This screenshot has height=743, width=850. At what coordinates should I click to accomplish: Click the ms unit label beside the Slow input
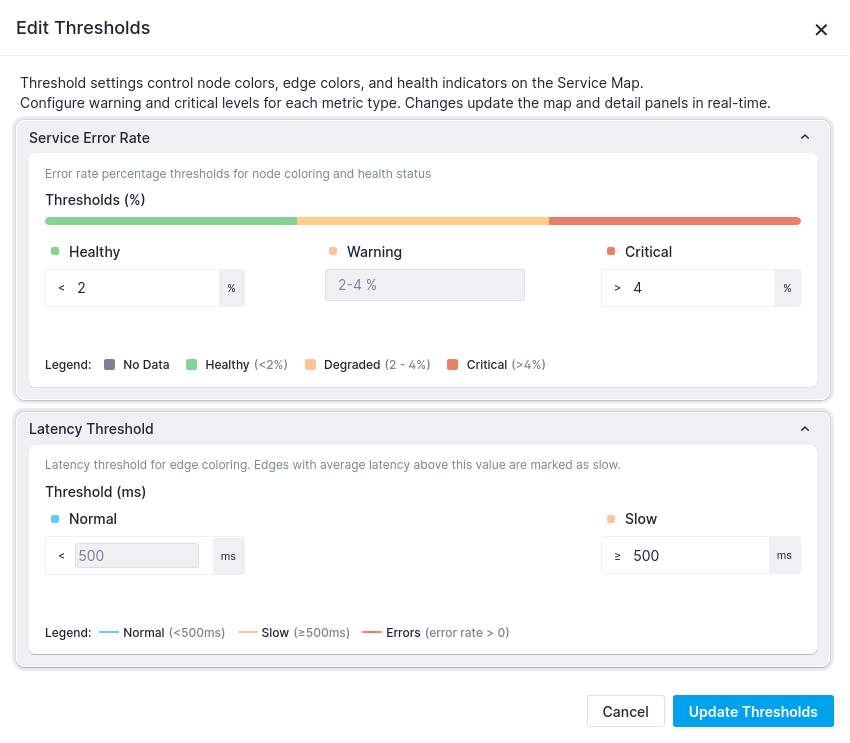point(784,555)
